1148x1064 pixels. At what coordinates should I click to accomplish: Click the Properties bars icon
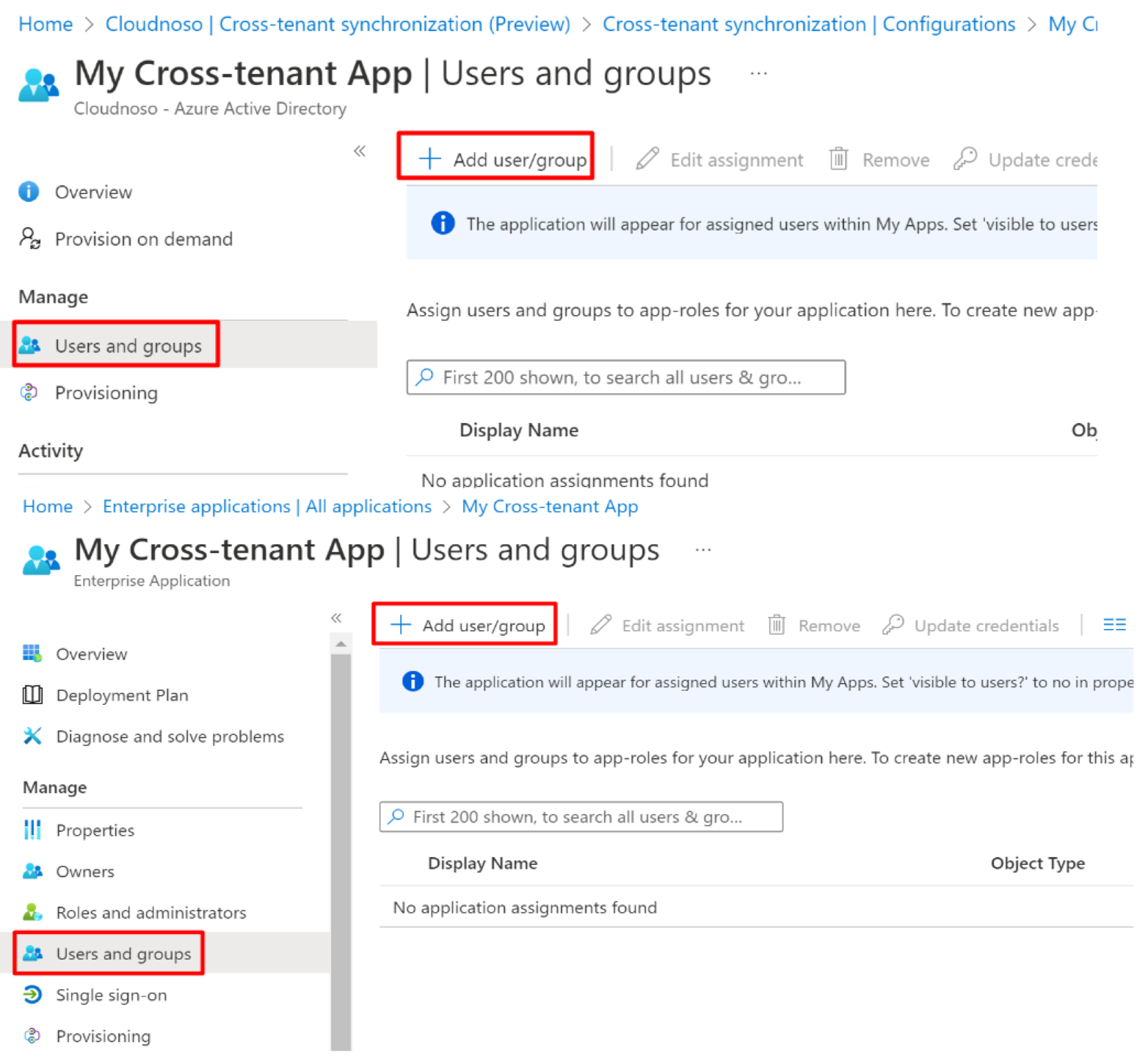pyautogui.click(x=32, y=830)
